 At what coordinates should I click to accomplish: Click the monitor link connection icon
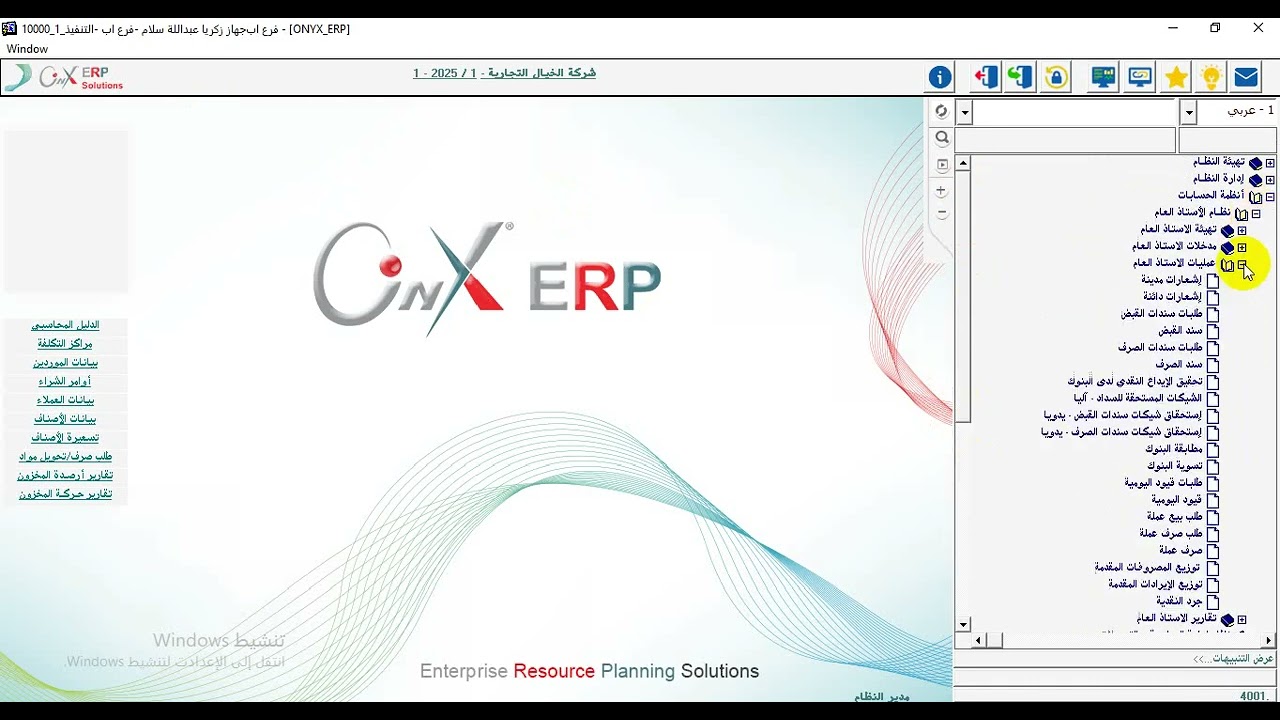coord(1140,77)
